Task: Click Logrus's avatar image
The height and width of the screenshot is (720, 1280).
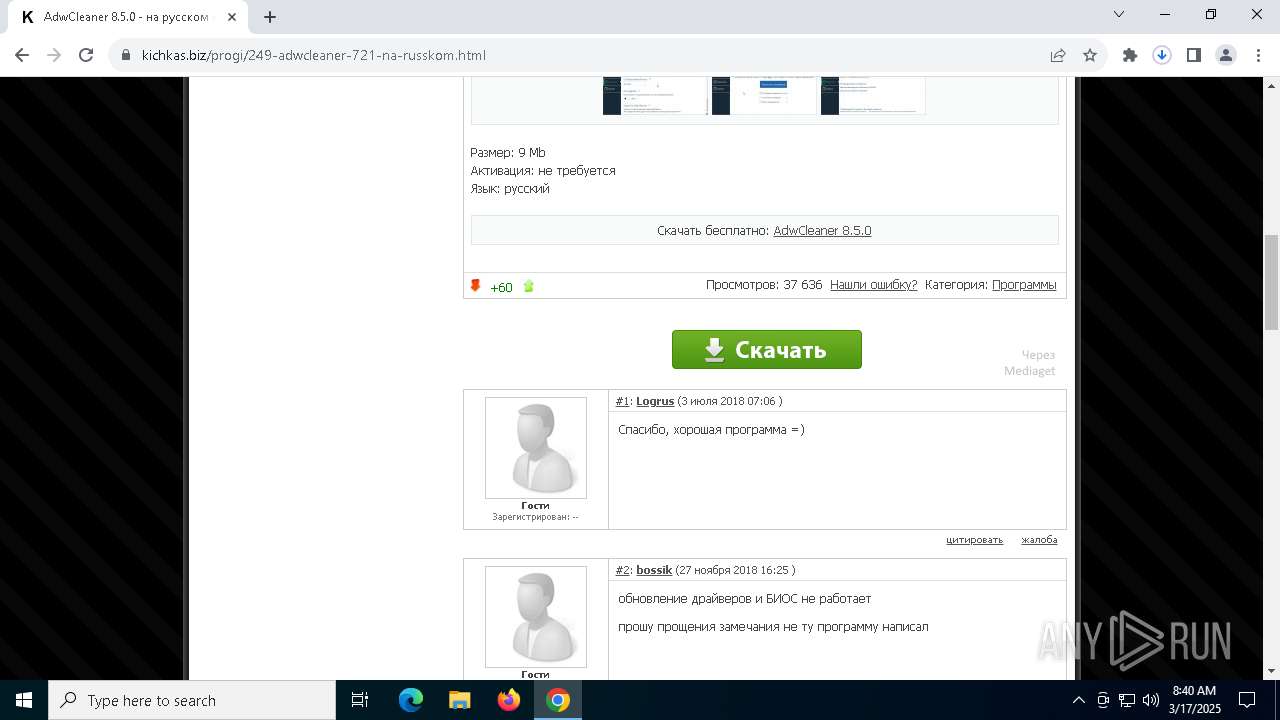Action: click(536, 448)
